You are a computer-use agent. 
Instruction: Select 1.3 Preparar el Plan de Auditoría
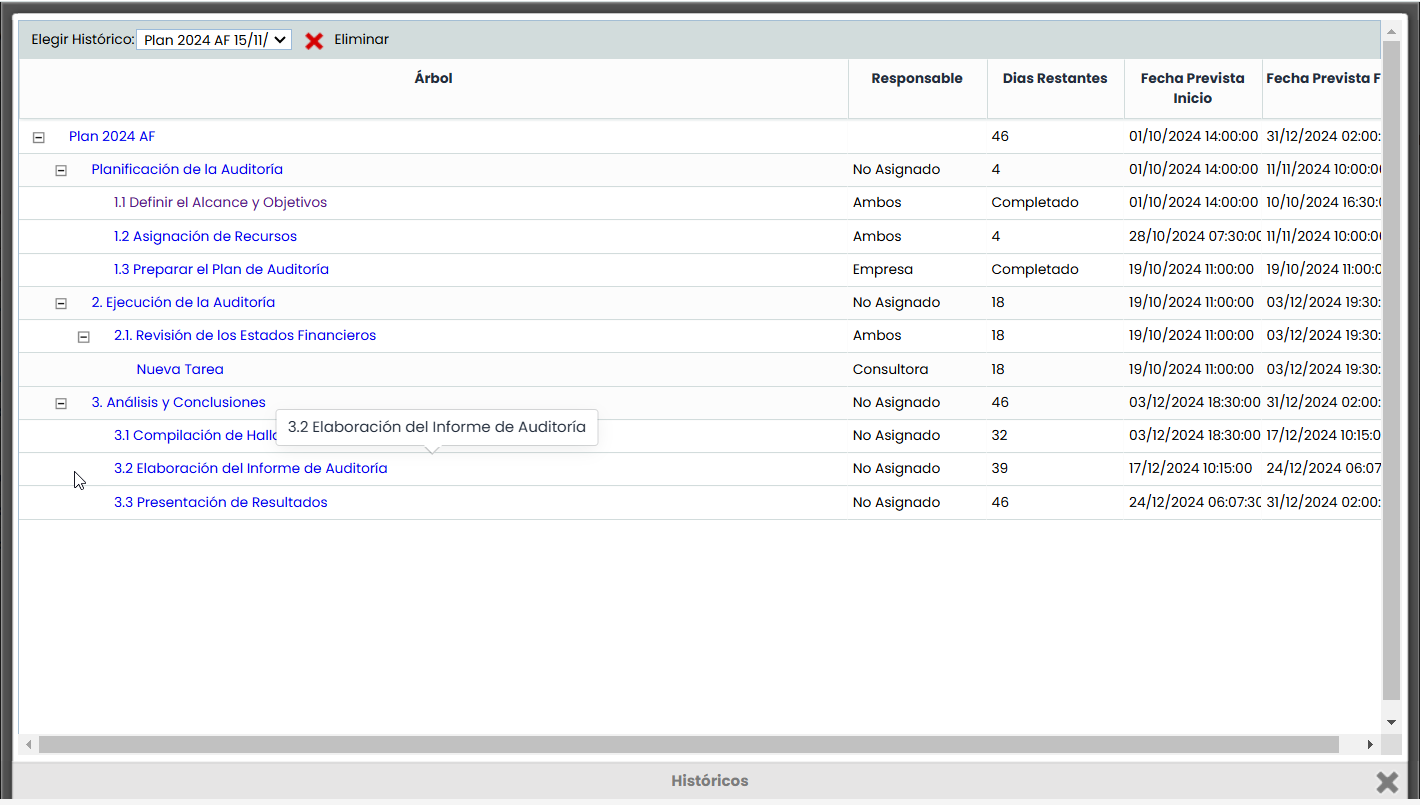[221, 270]
